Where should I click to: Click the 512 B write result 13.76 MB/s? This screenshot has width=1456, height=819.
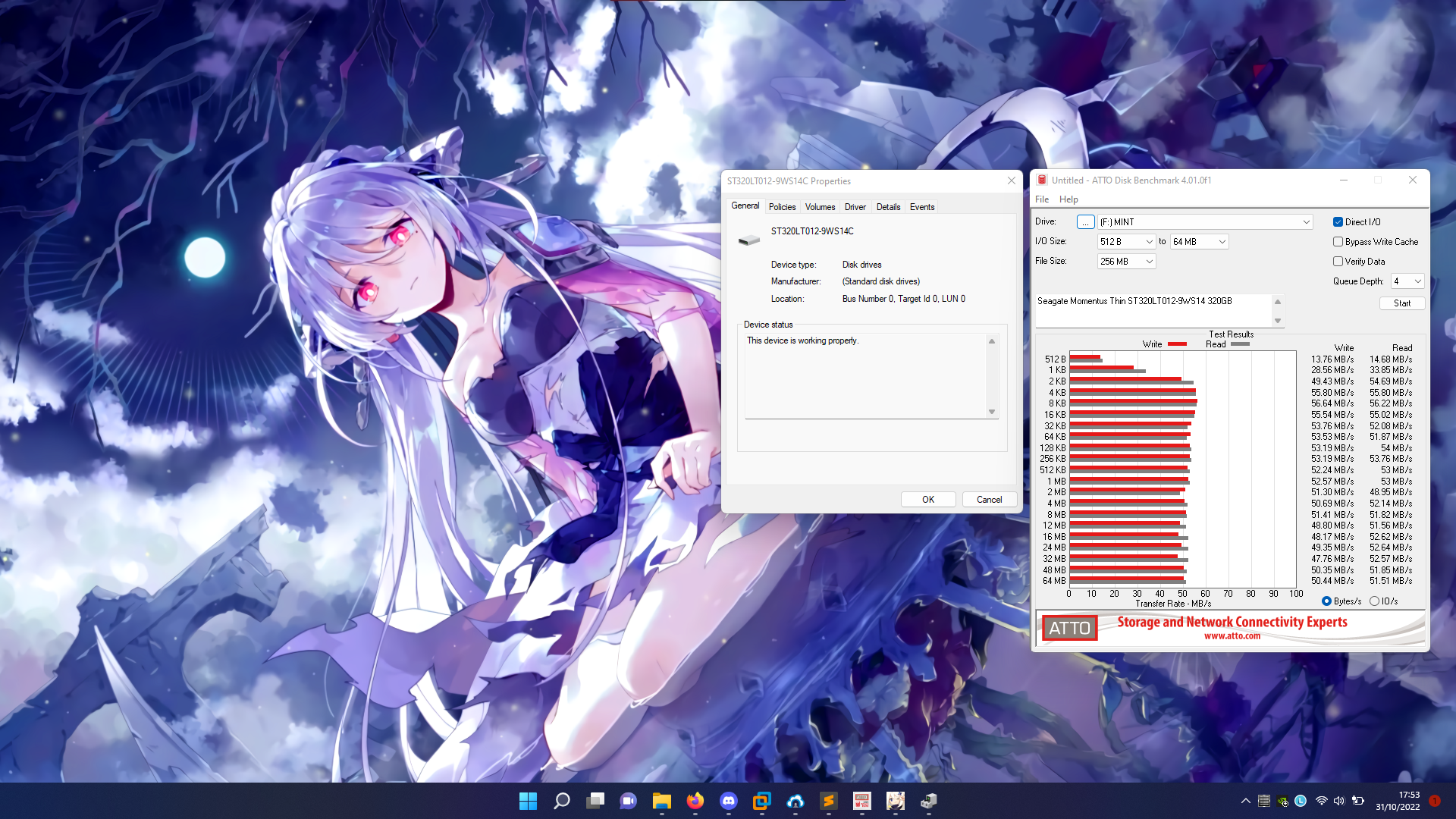point(1332,359)
